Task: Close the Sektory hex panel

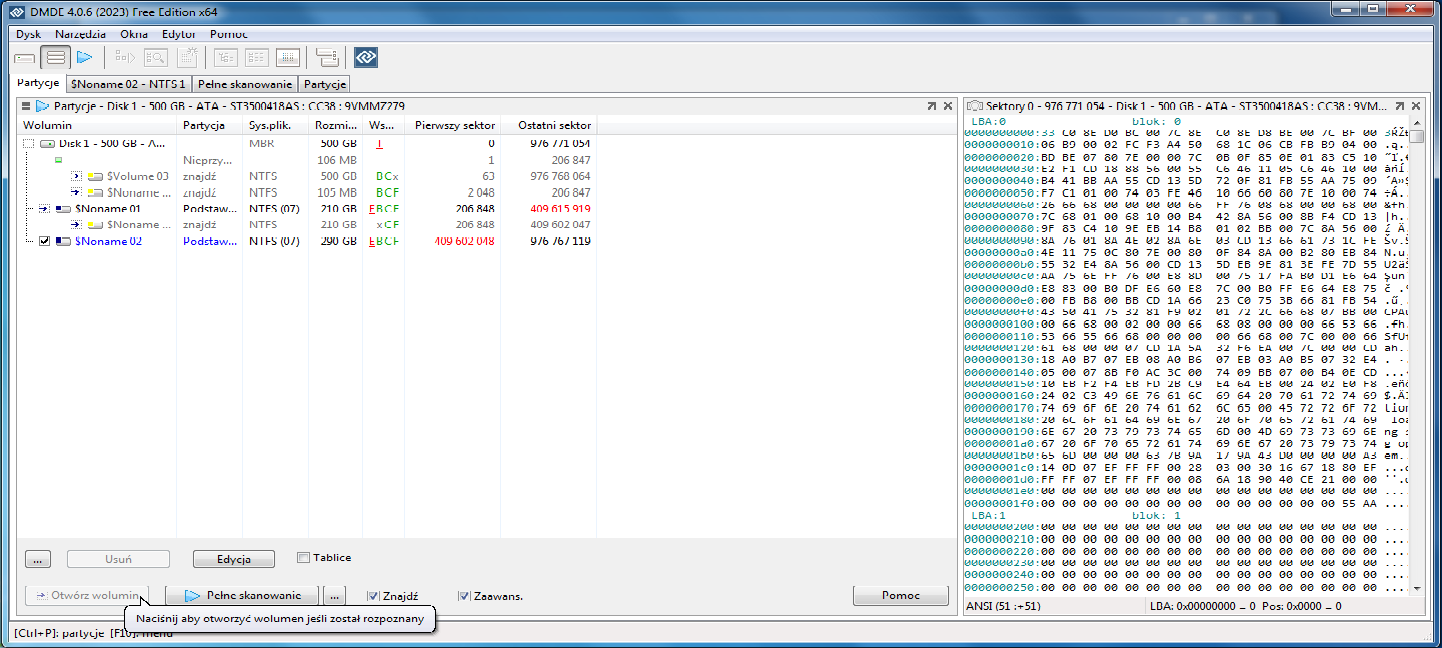Action: [x=1416, y=105]
